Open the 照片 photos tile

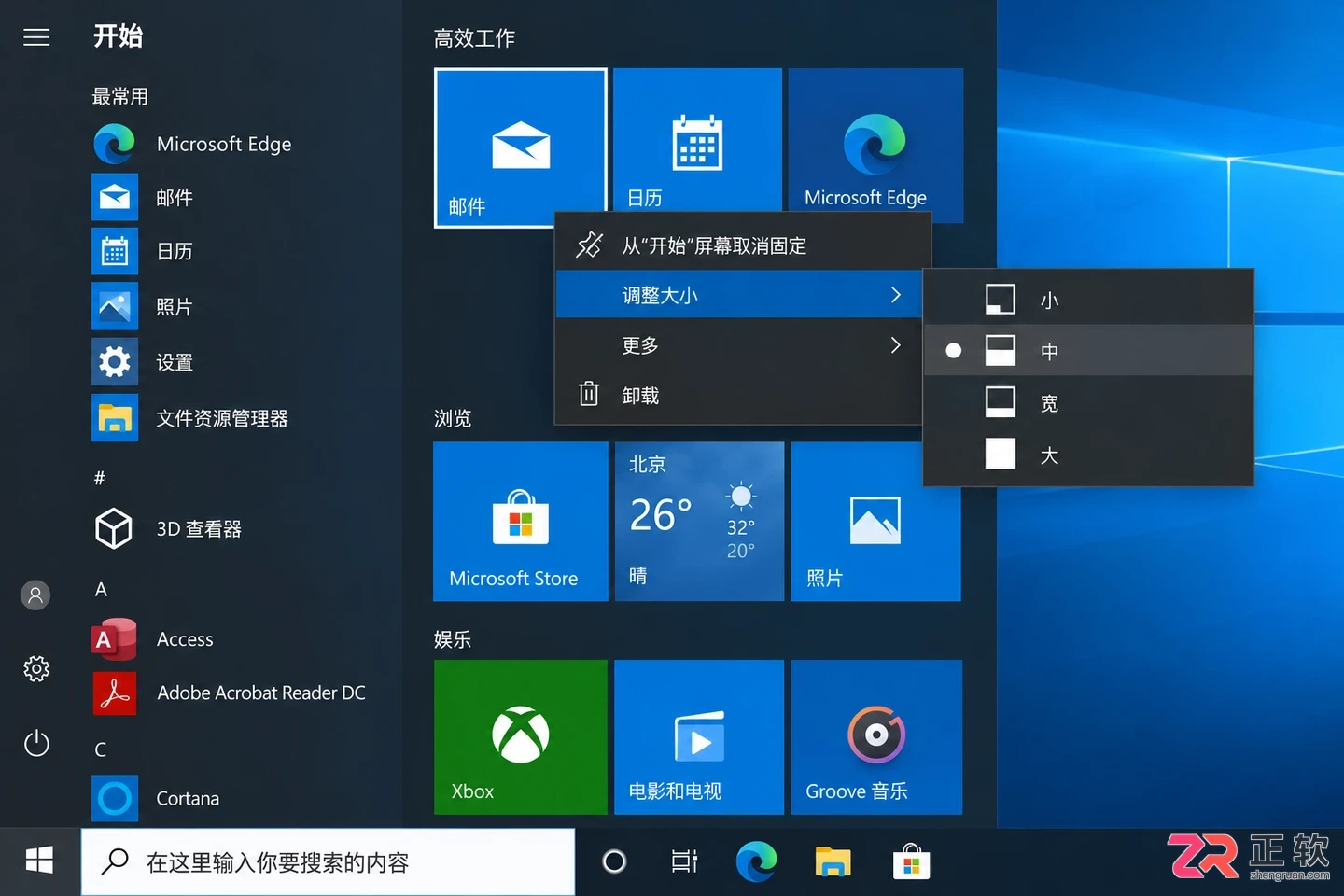click(x=875, y=521)
